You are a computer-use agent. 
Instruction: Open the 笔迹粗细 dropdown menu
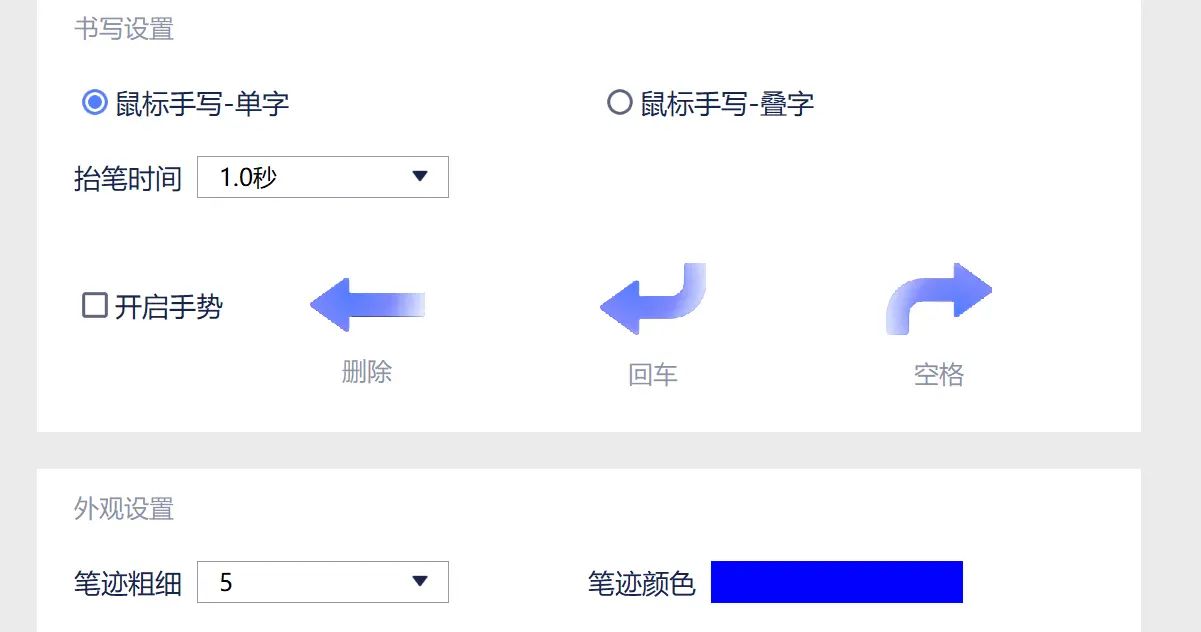pos(322,581)
